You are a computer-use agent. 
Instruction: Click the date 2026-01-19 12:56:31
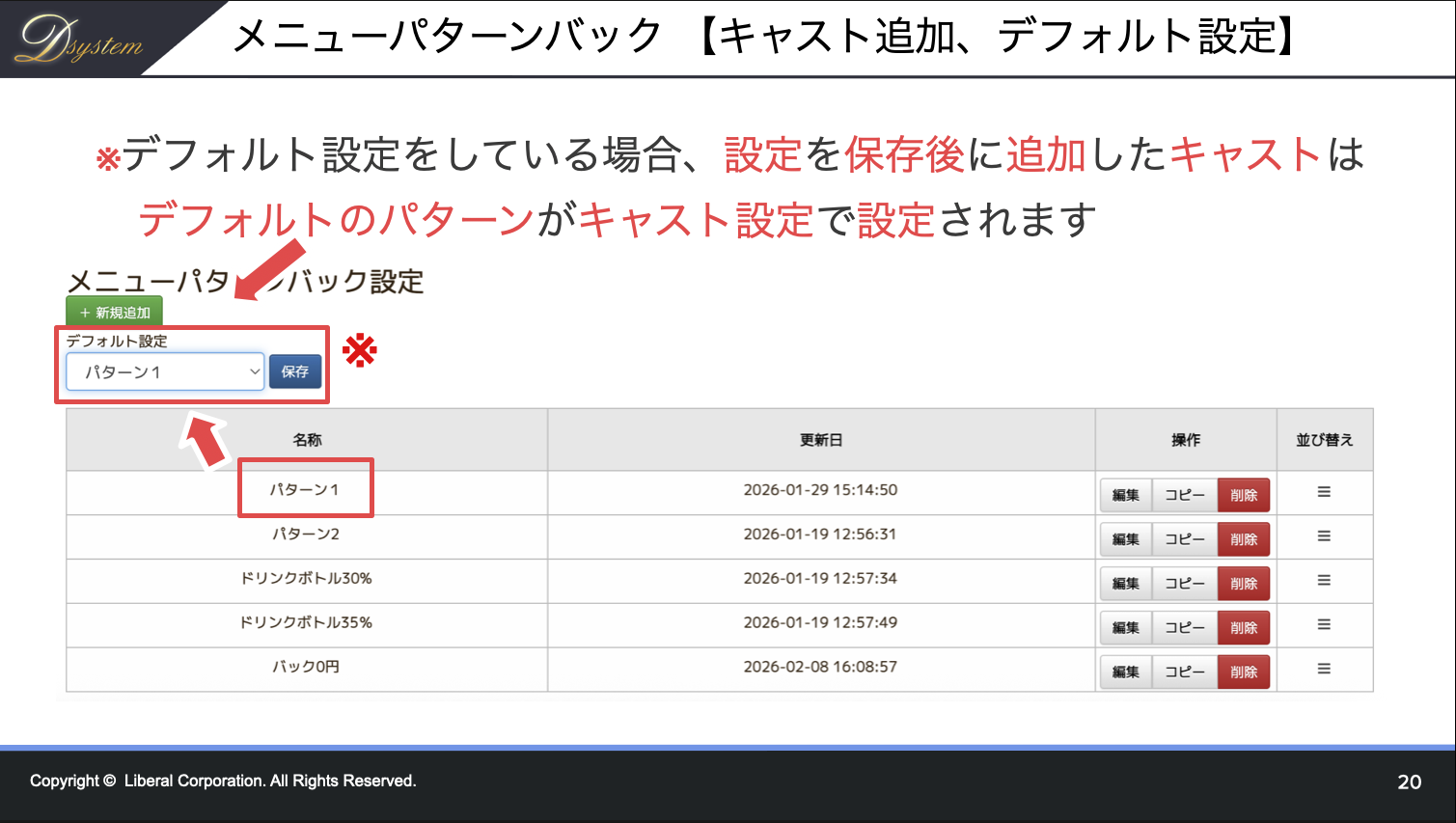coord(820,535)
